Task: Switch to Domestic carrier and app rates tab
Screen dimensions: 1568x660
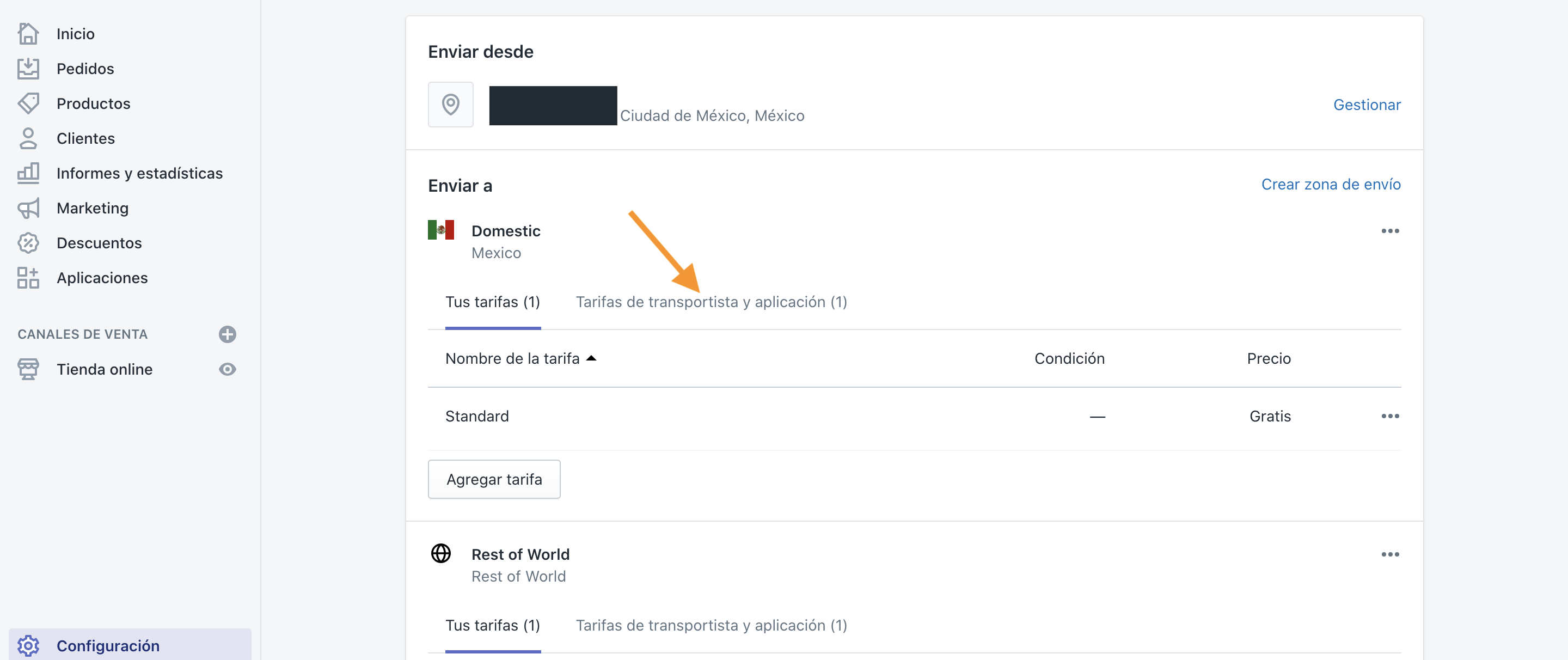Action: pos(711,302)
